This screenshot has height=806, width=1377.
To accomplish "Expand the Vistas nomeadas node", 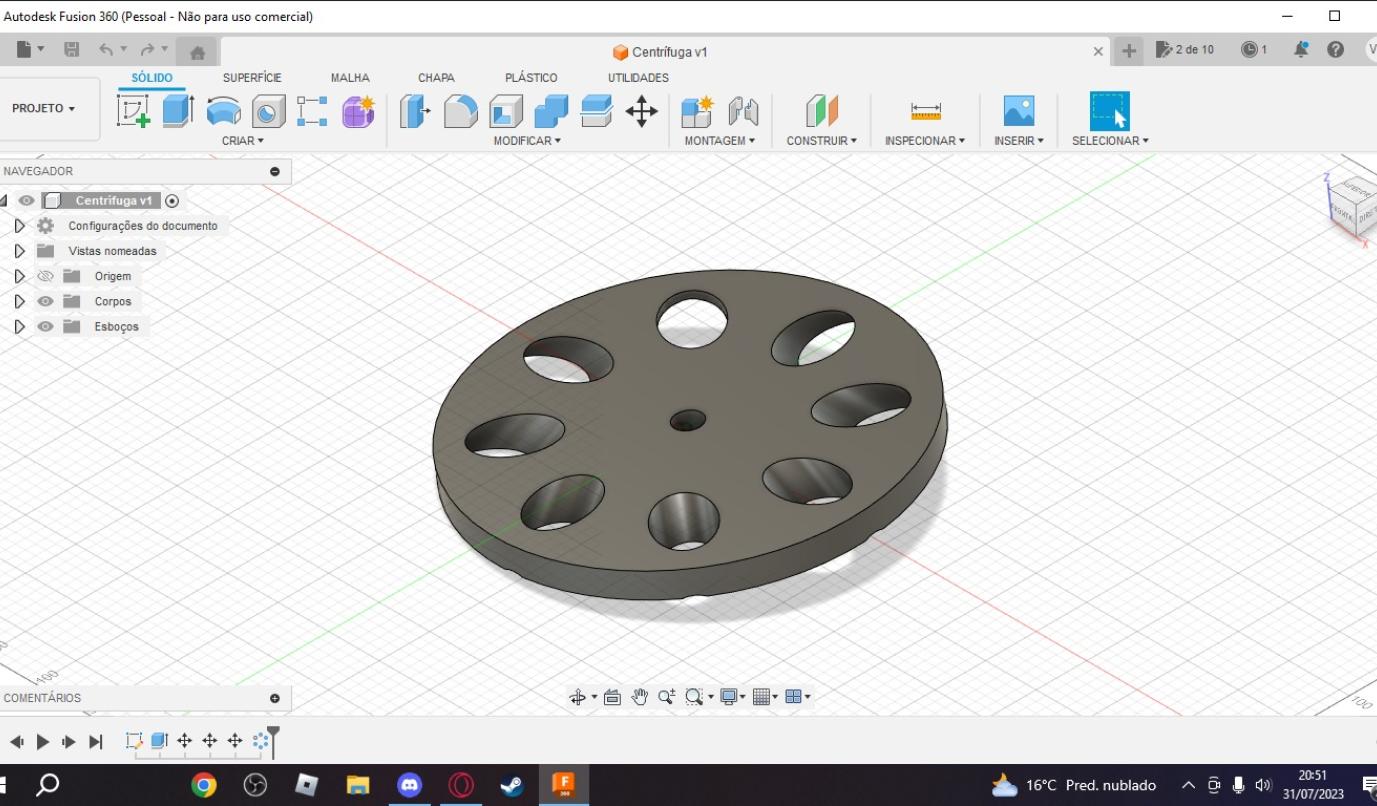I will (x=19, y=251).
